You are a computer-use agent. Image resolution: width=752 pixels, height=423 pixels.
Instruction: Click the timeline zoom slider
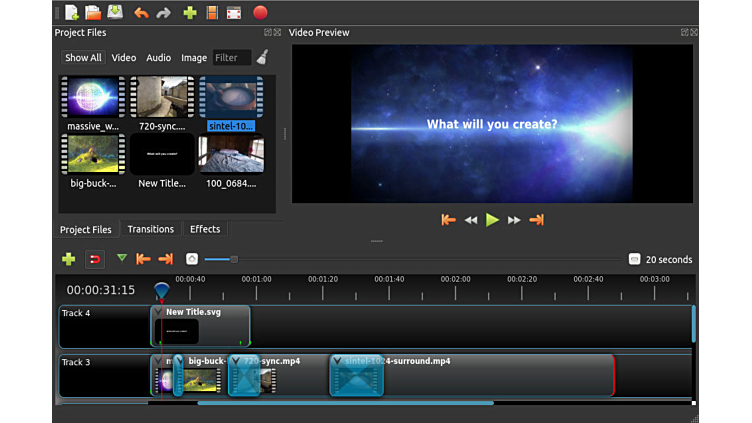234,259
